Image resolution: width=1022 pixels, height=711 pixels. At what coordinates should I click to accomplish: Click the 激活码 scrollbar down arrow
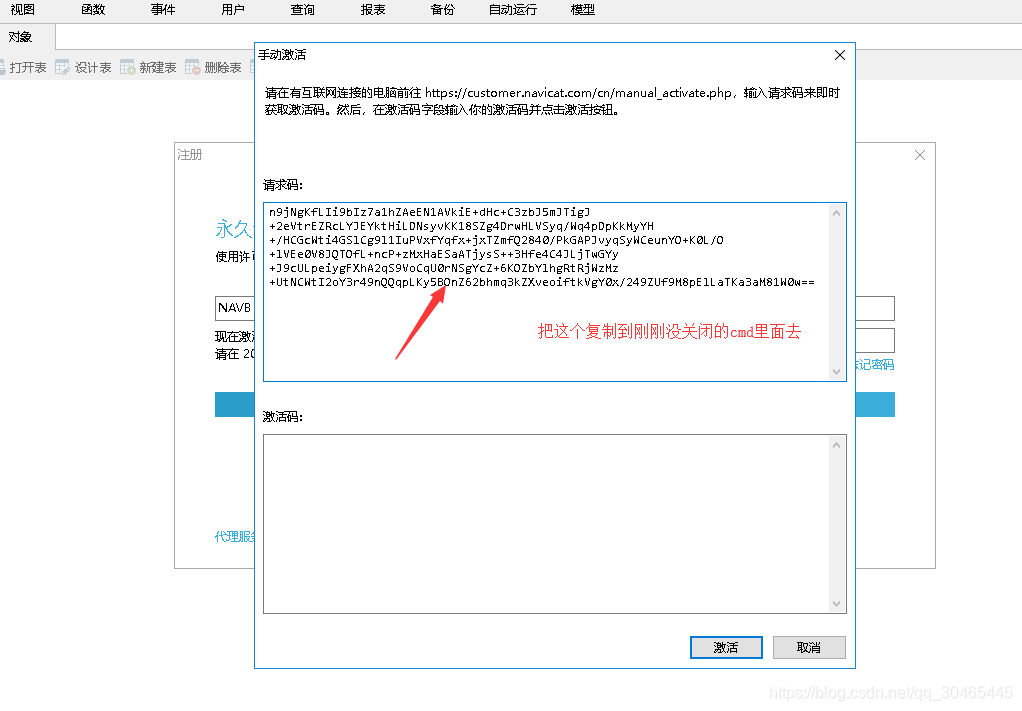[x=836, y=603]
